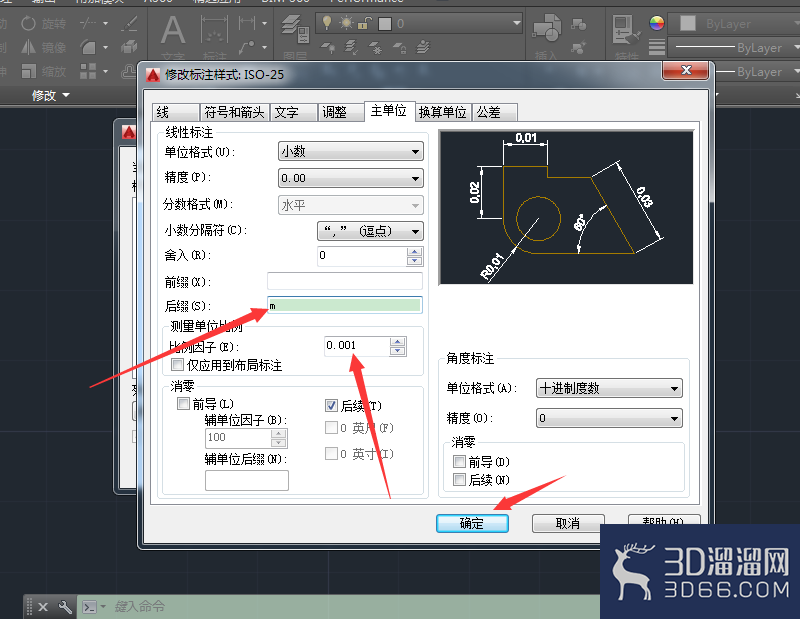Viewport: 800px width, 619px height.
Task: Uncheck linear 后续(T) zero suppression checkbox
Action: pos(331,406)
